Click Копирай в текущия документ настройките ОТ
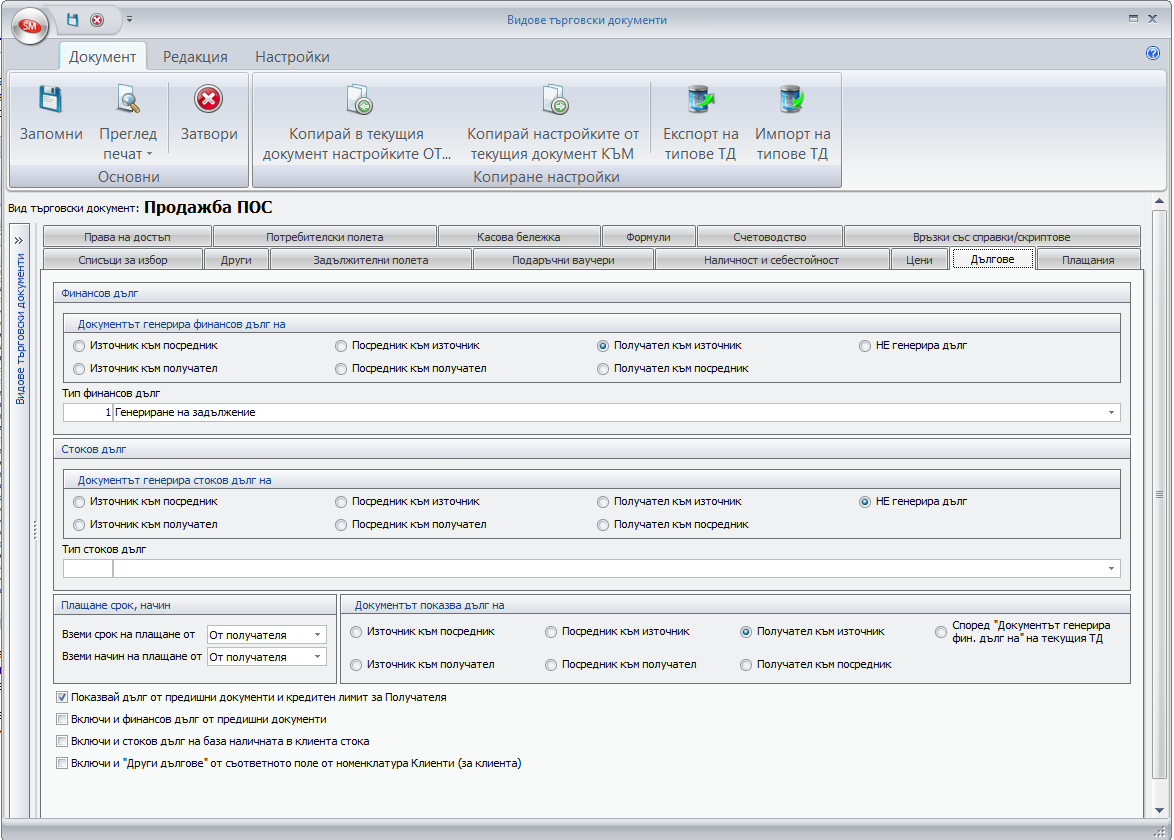This screenshot has height=840, width=1174. coord(357,121)
